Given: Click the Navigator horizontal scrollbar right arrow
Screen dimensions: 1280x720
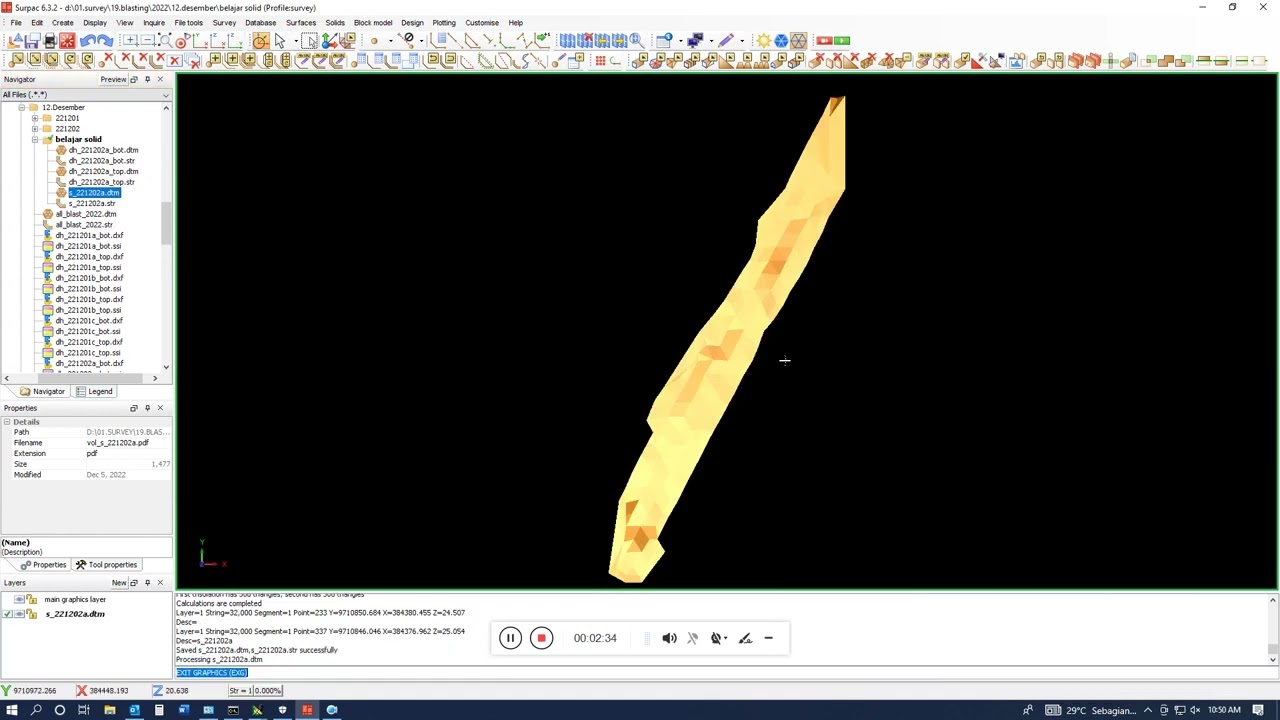Looking at the screenshot, I should (x=155, y=378).
